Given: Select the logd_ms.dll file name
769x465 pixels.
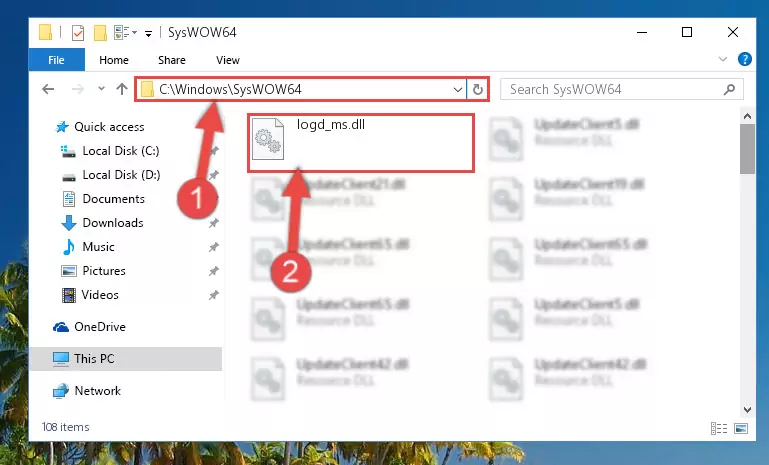Looking at the screenshot, I should pos(331,125).
